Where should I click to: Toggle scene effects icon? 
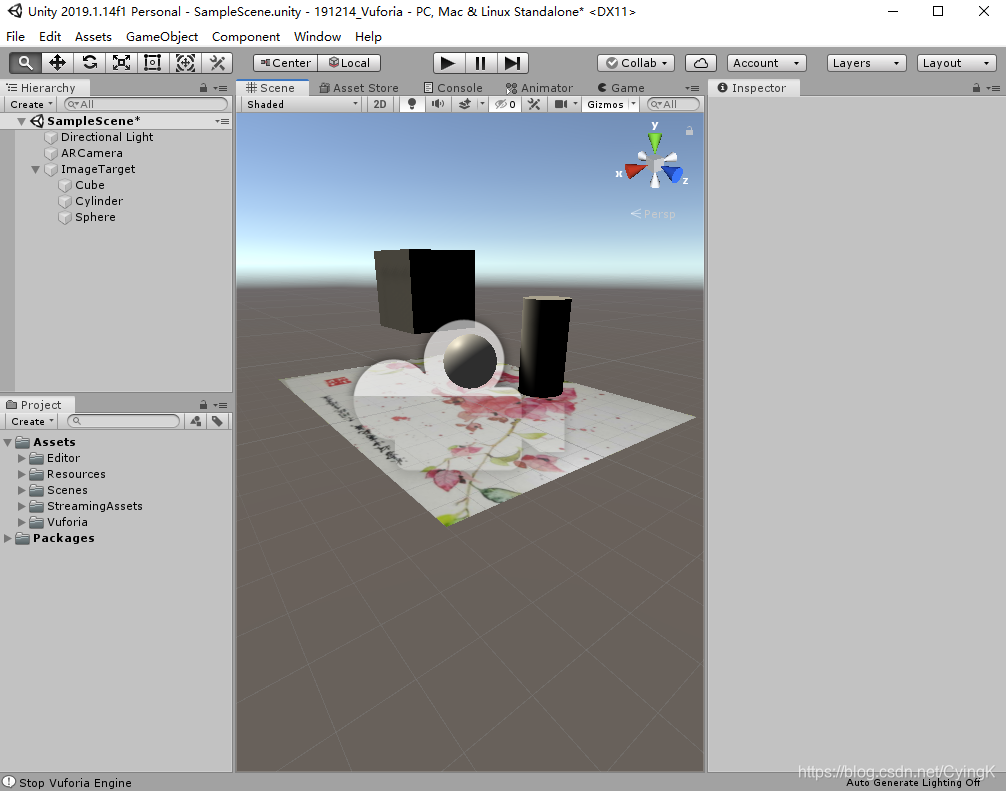[x=465, y=104]
